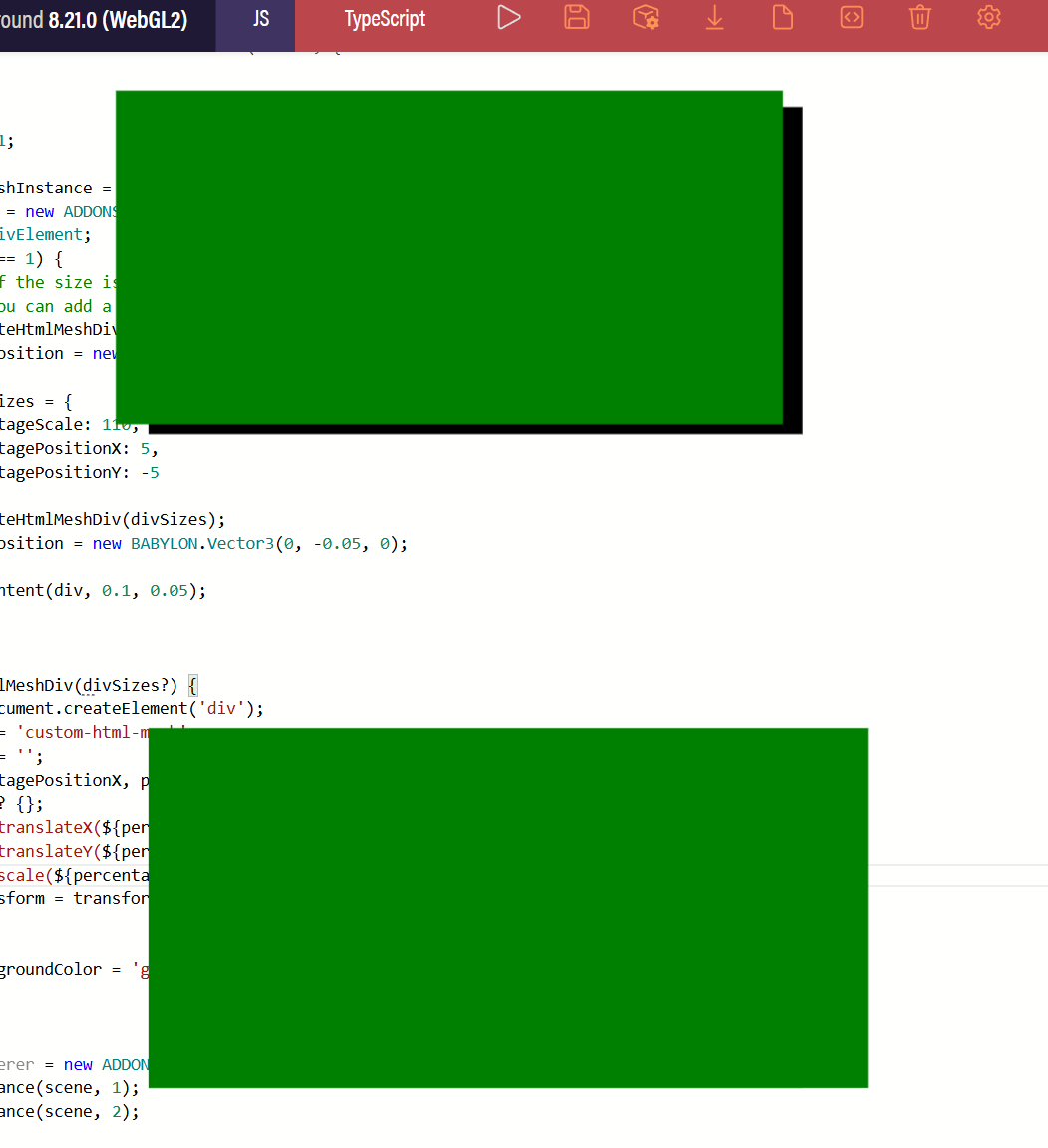The width and height of the screenshot is (1048, 1148).
Task: Save the playground with the floppy disk icon
Action: [576, 18]
